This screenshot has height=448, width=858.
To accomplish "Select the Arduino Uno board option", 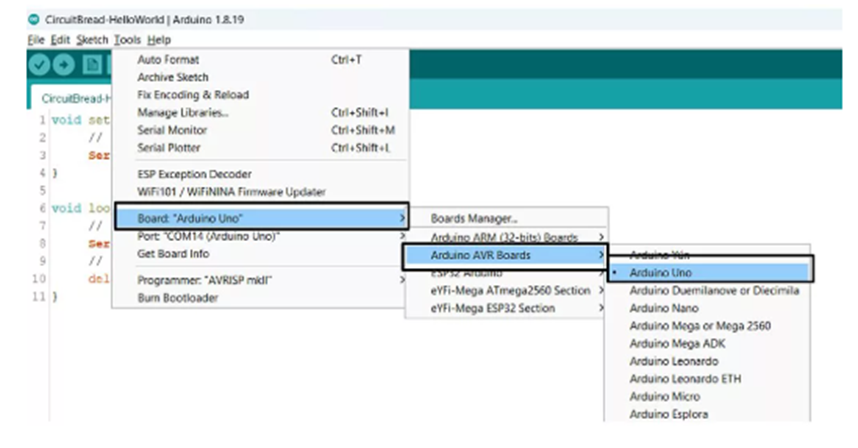I will click(709, 273).
